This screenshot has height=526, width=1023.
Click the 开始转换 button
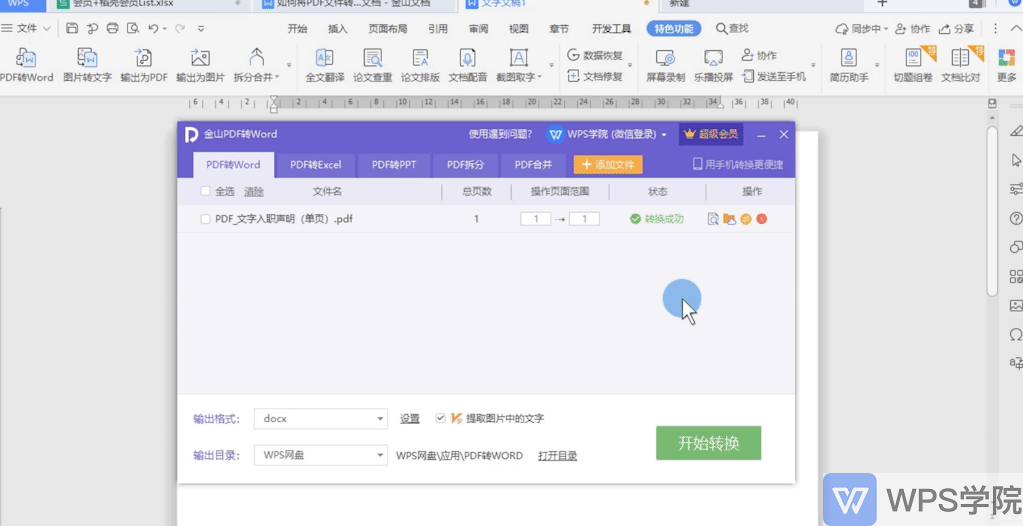709,443
